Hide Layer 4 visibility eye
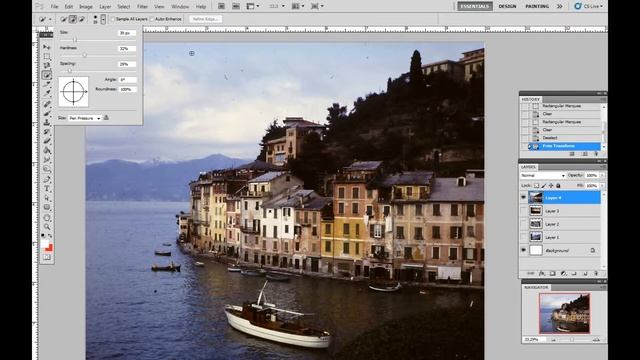The height and width of the screenshot is (360, 640). click(x=524, y=198)
